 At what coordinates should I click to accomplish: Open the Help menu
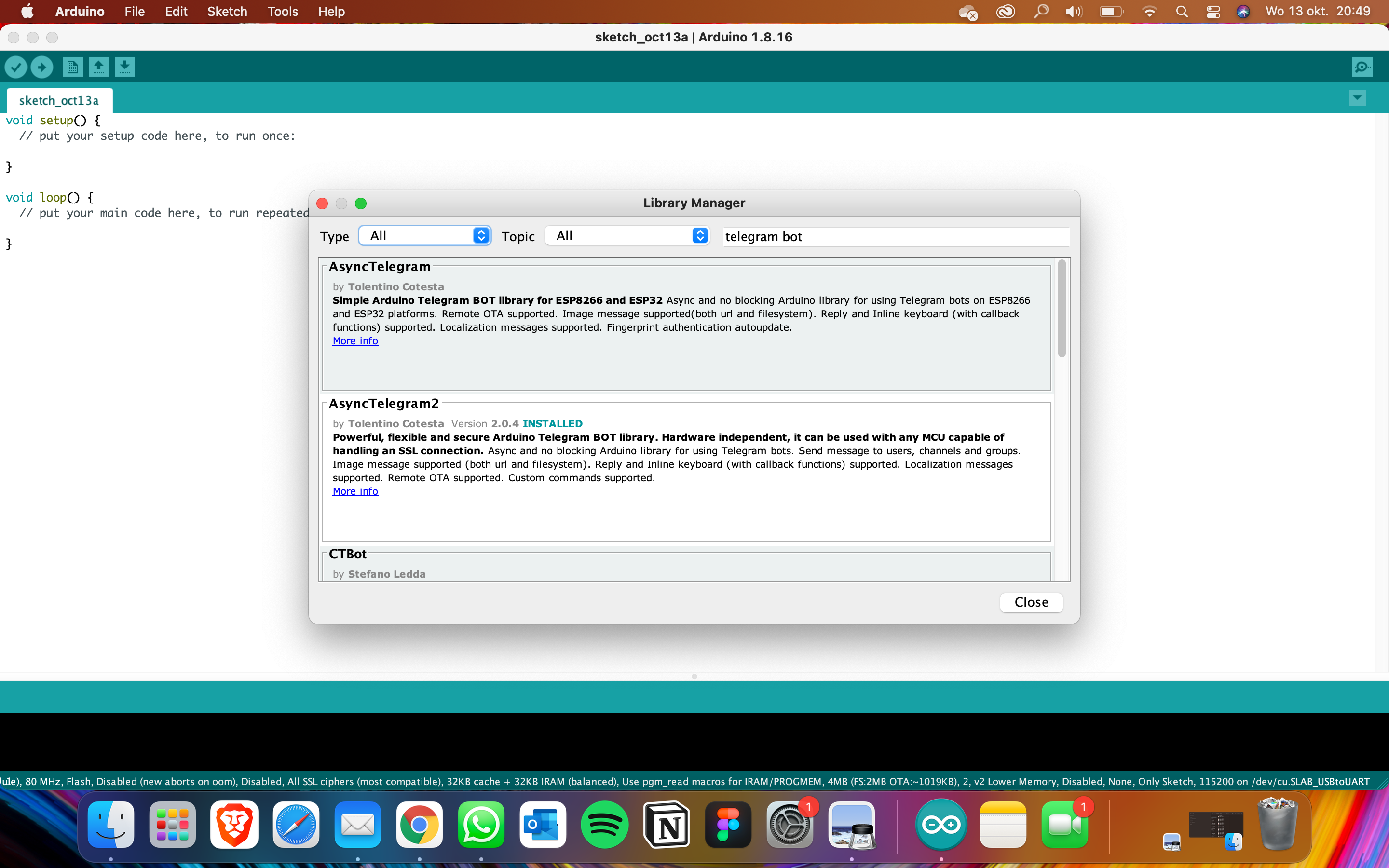331,12
